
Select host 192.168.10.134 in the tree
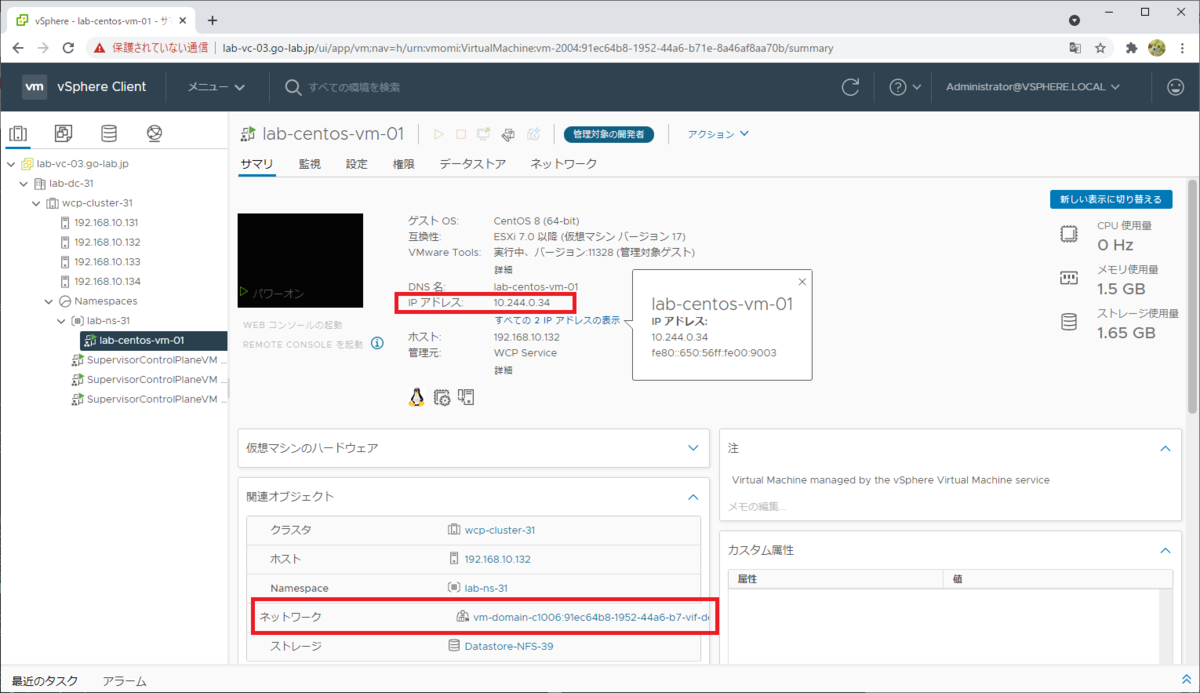[106, 281]
